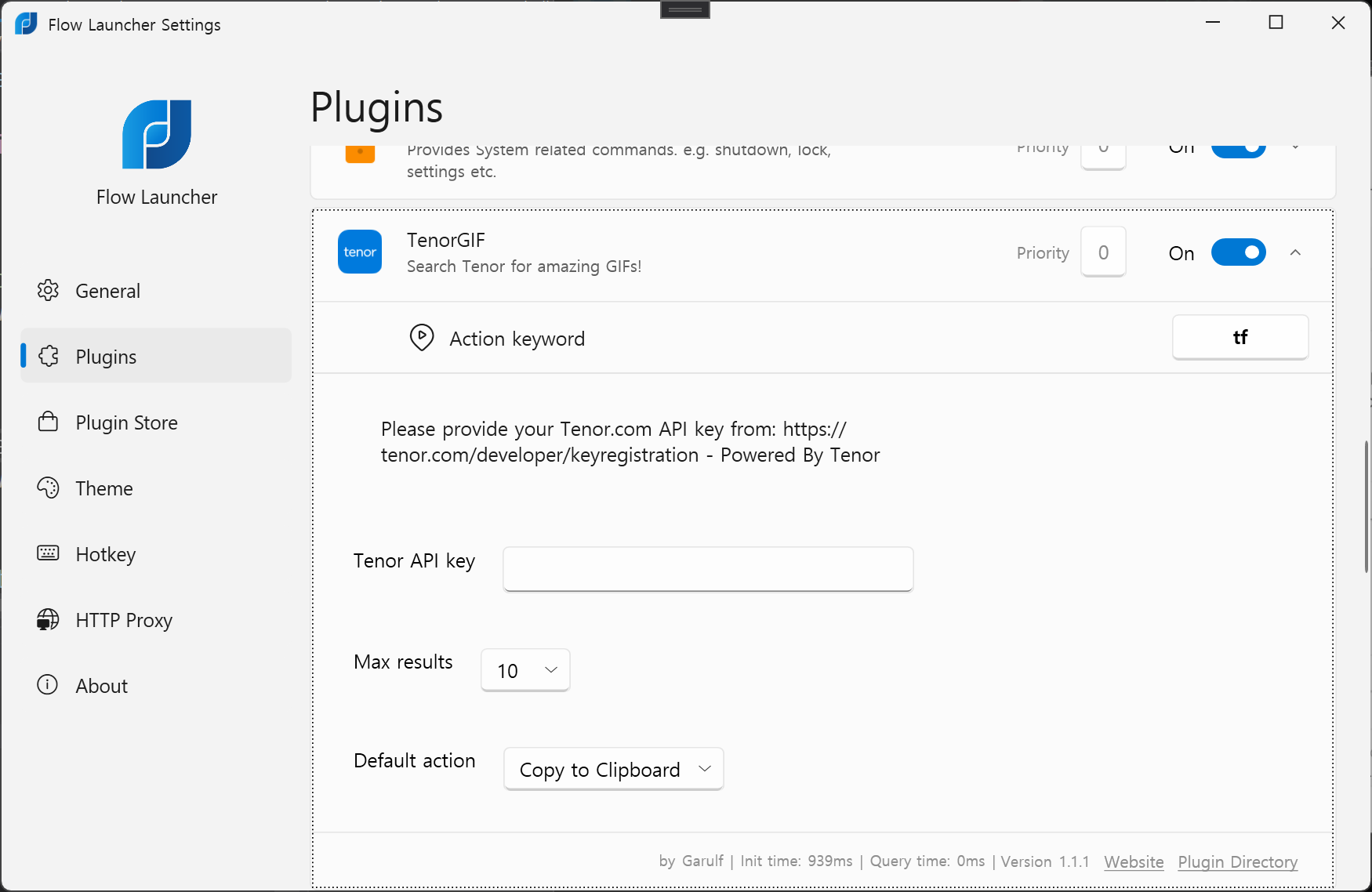Open Theme settings
1372x892 pixels.
point(156,488)
